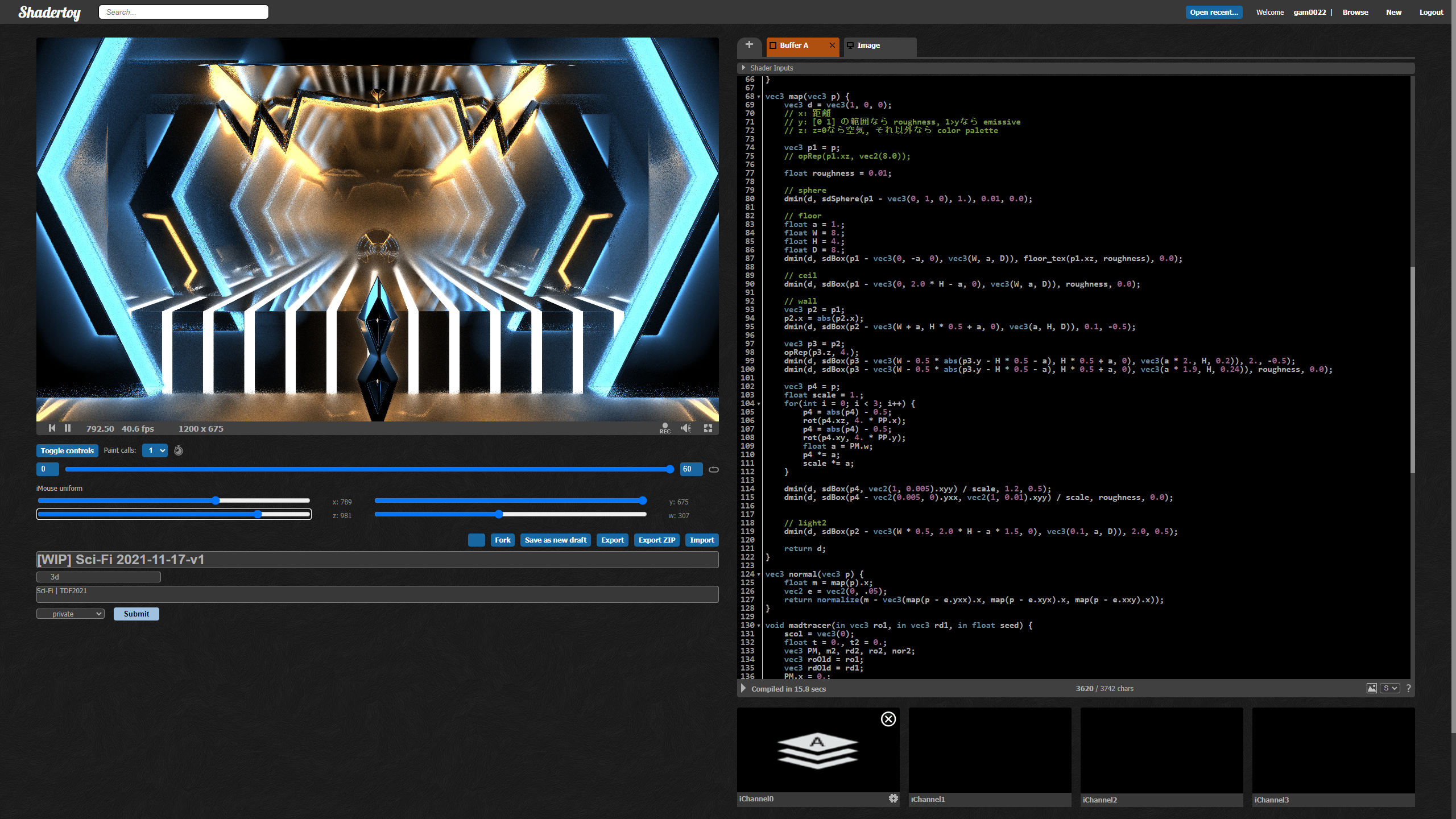Switch to the Image tab
The height and width of the screenshot is (819, 1456).
click(x=868, y=45)
